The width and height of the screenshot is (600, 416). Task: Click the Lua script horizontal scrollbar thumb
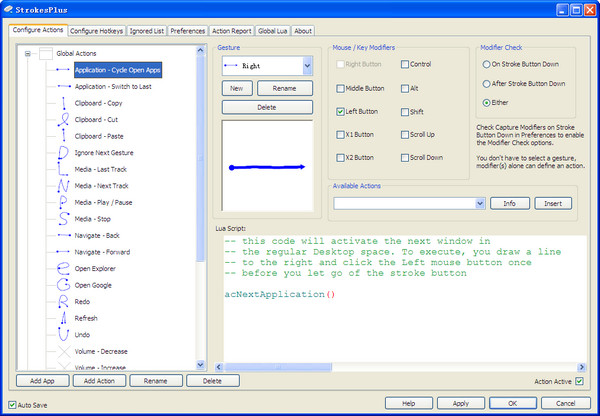(x=278, y=367)
